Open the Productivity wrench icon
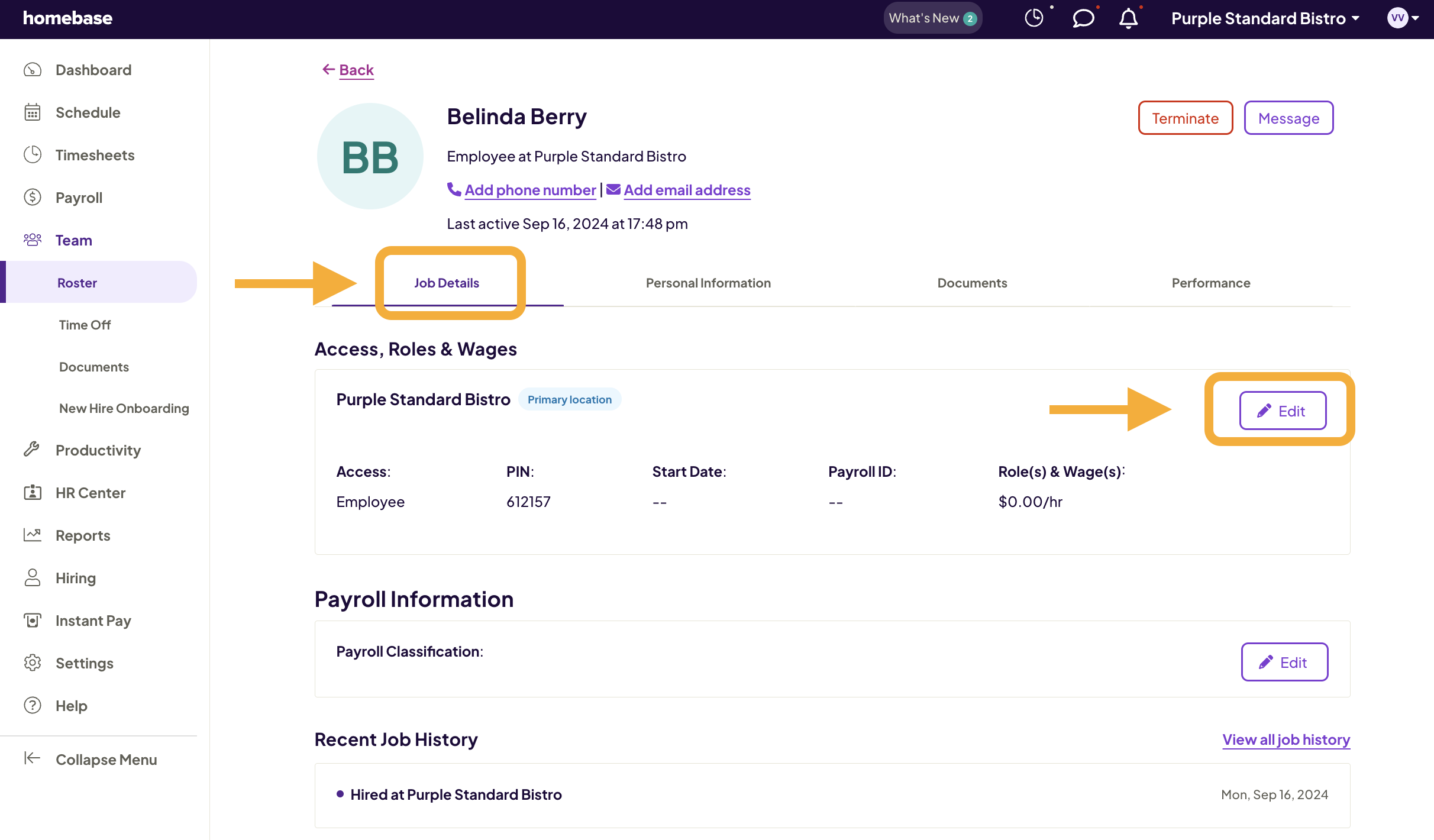The width and height of the screenshot is (1434, 840). click(33, 450)
